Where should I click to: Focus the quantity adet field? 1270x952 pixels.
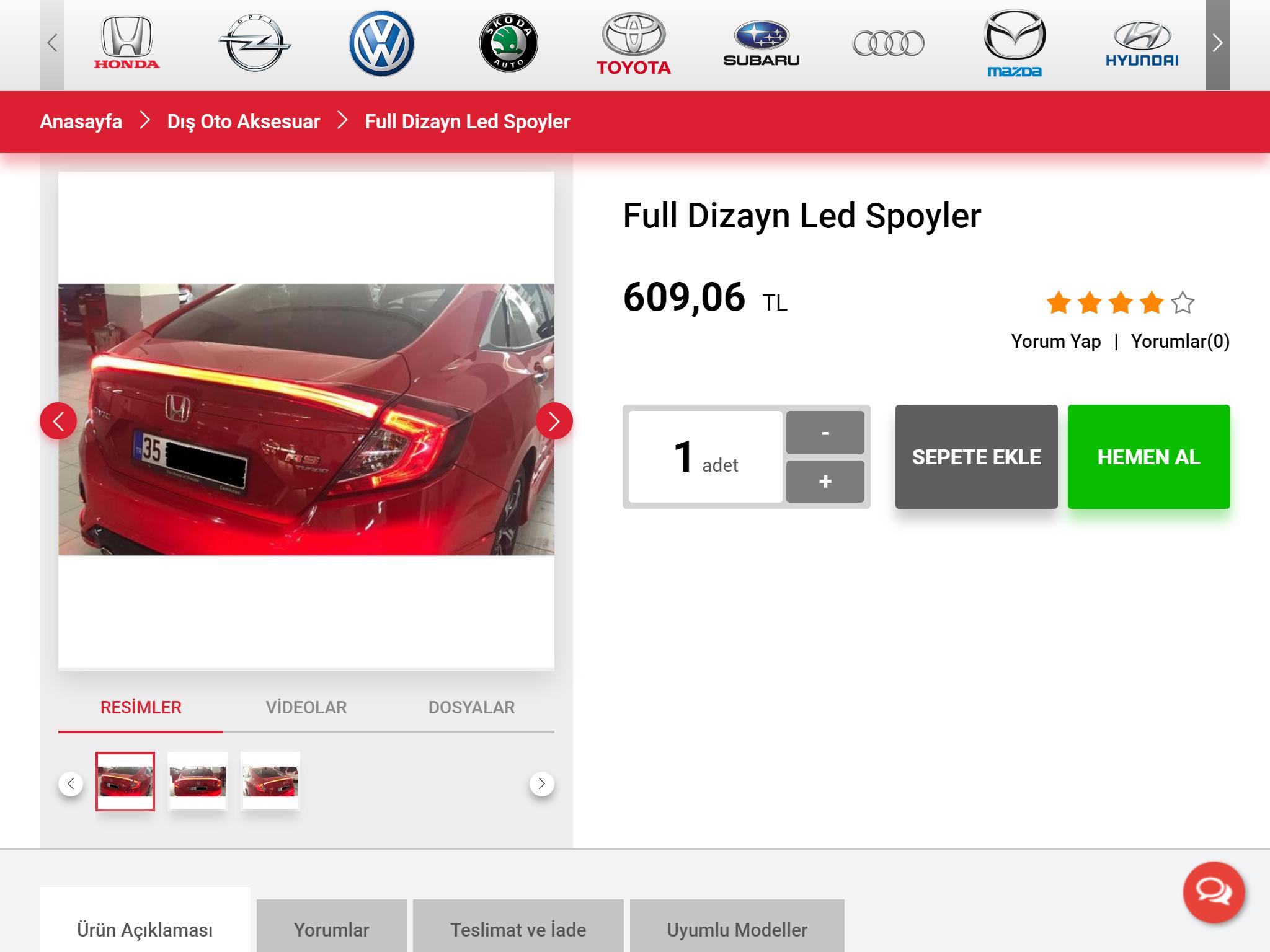[x=706, y=457]
